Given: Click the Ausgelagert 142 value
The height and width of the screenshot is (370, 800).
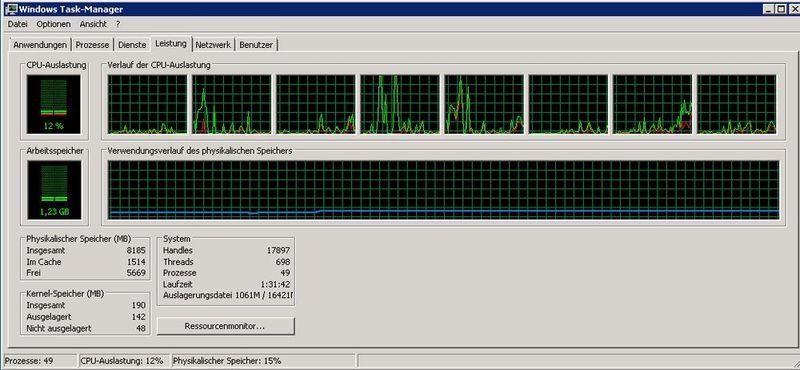Looking at the screenshot, I should (x=139, y=317).
